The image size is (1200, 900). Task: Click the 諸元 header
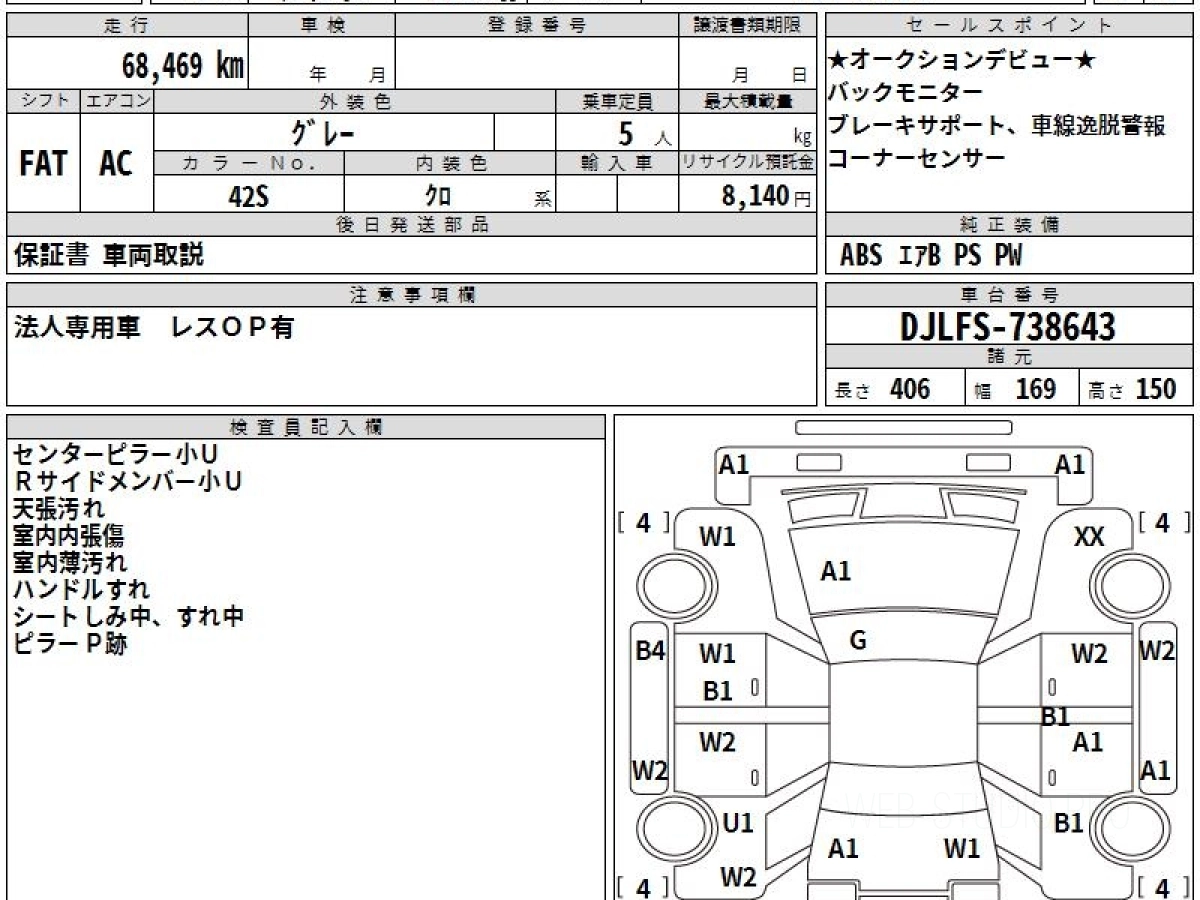[x=1009, y=357]
